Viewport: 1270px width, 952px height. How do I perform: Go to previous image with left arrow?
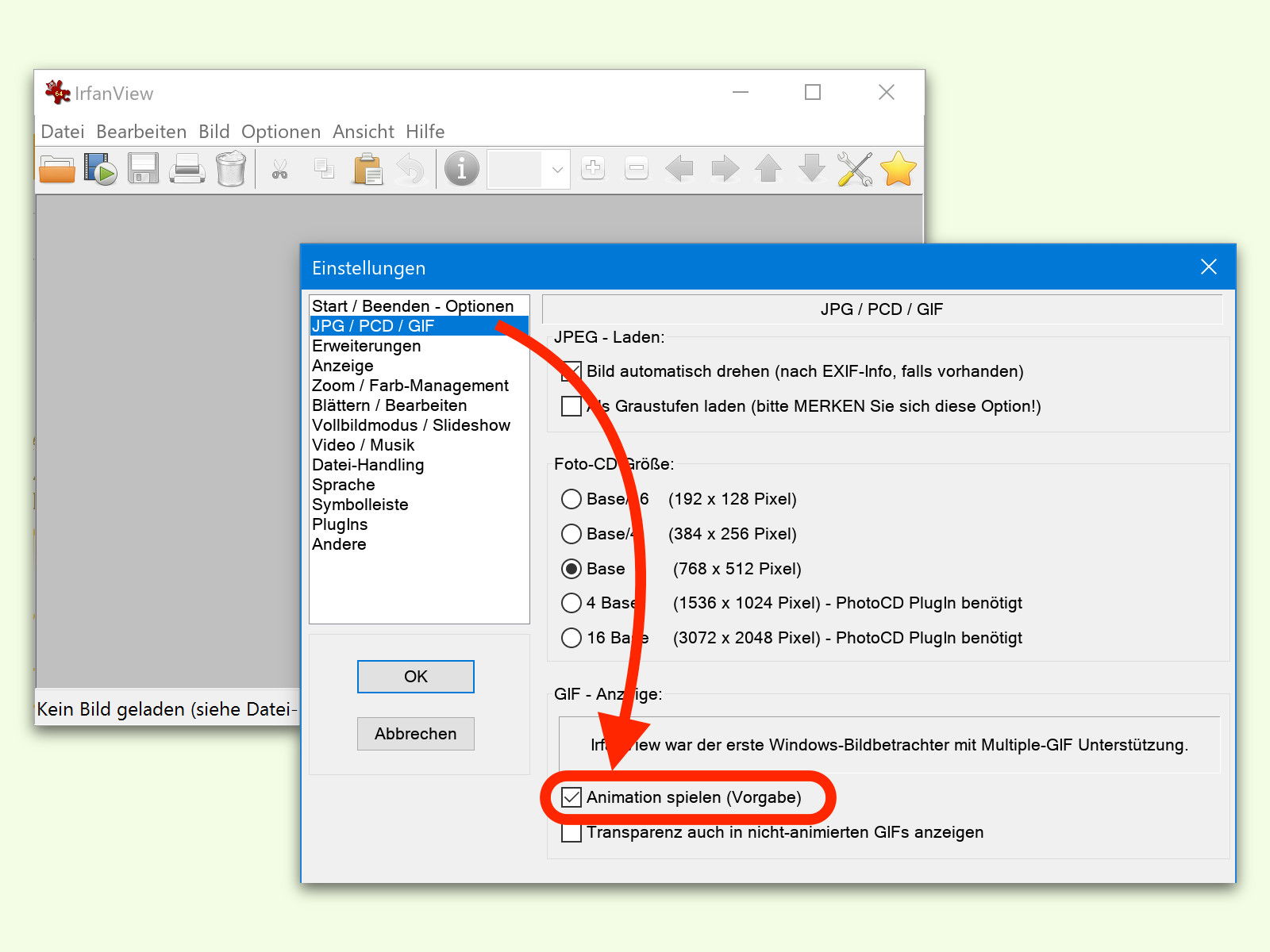(x=679, y=169)
